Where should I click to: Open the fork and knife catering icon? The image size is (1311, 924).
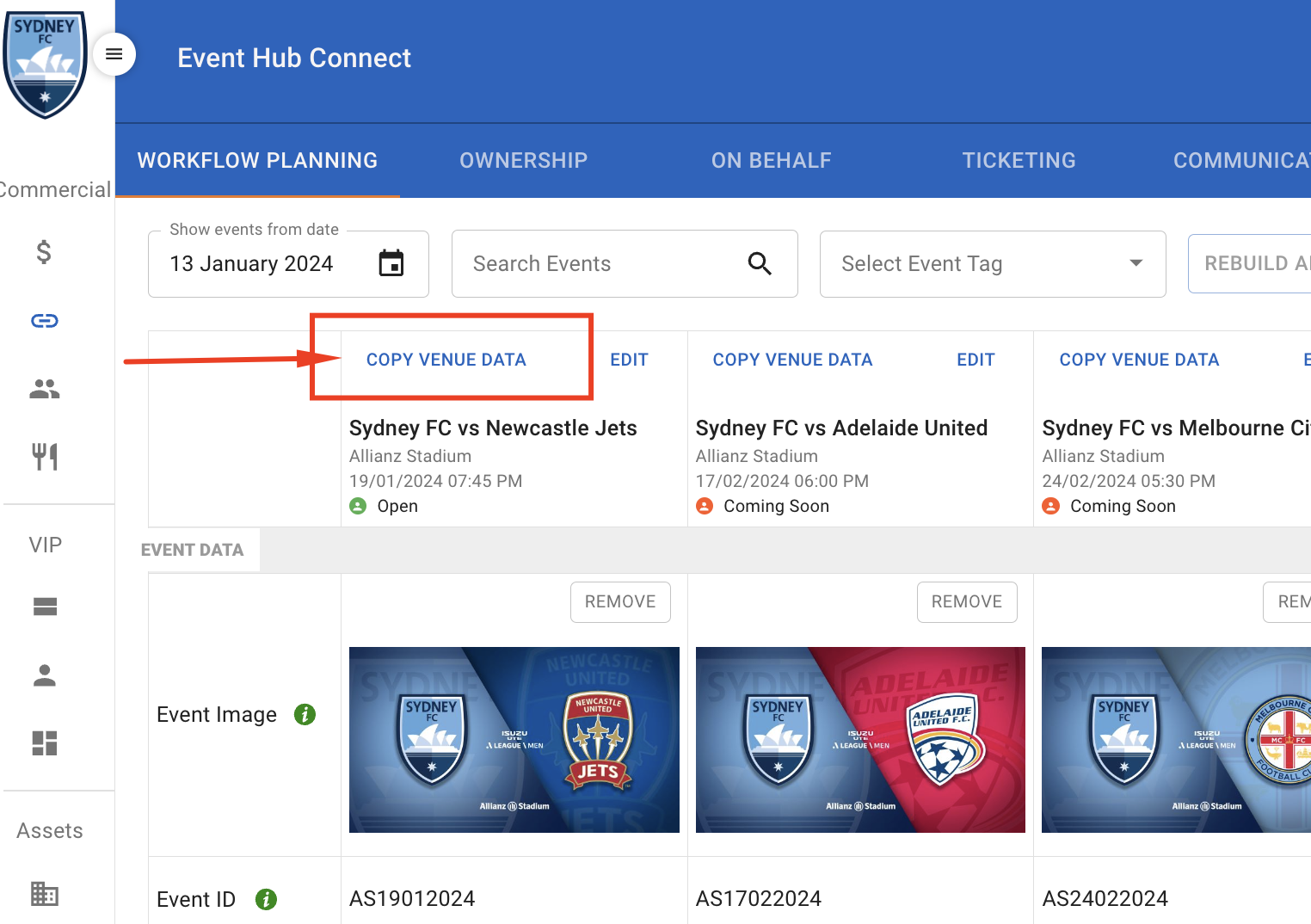[x=45, y=457]
